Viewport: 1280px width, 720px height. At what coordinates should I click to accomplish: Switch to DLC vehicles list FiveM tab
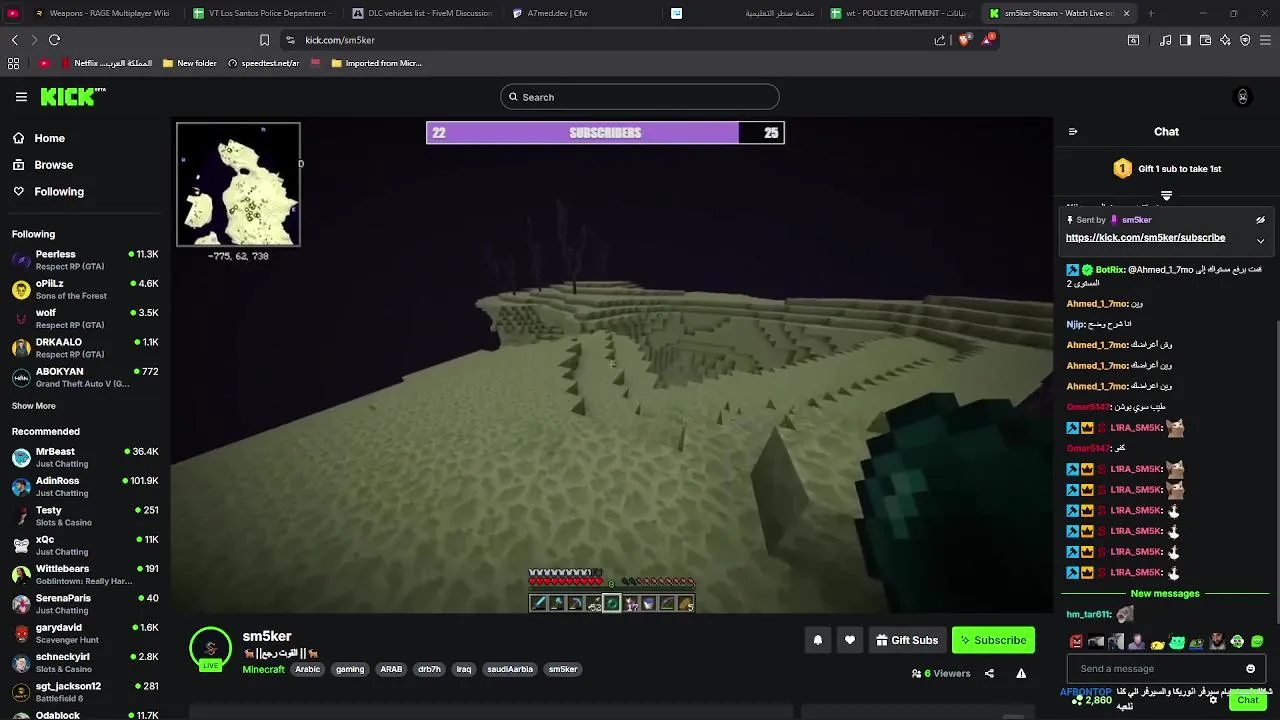422,13
